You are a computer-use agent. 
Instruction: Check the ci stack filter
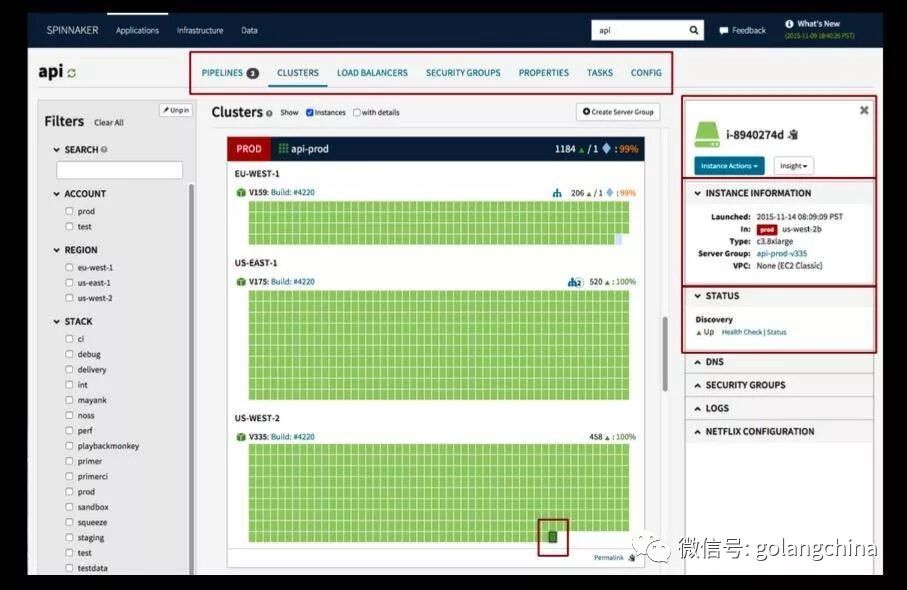[x=69, y=338]
